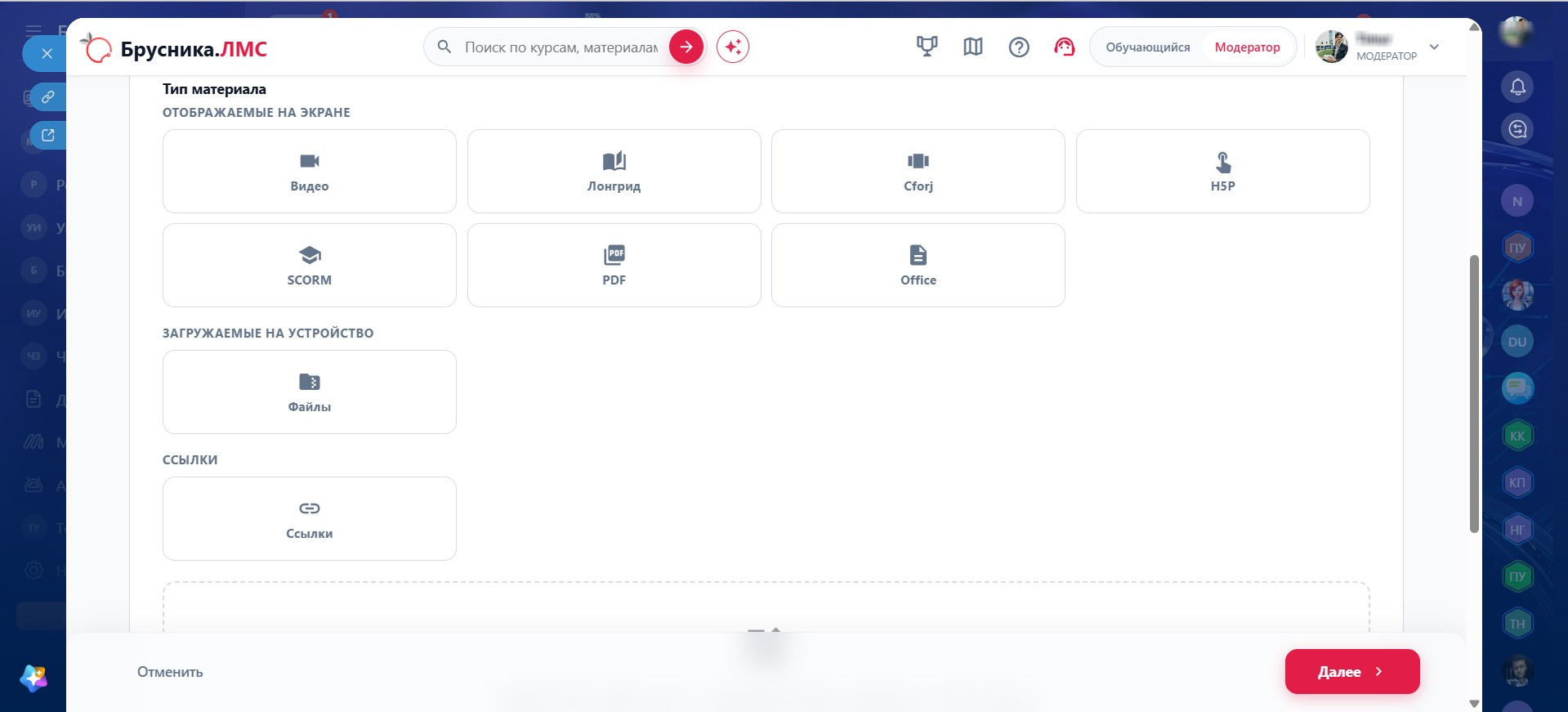
Task: Click Отменить to cancel
Action: (170, 672)
